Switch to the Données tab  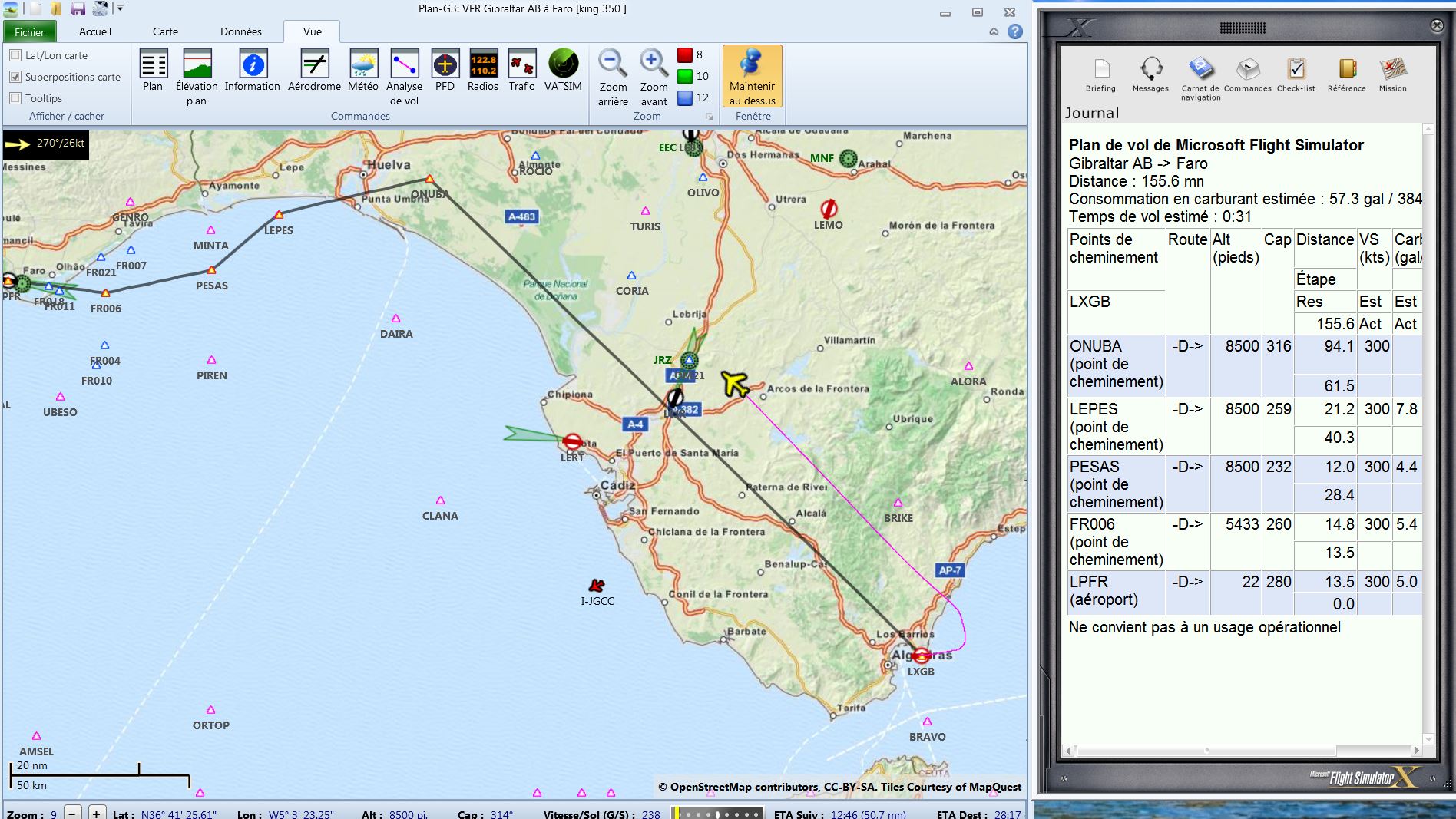pyautogui.click(x=241, y=31)
